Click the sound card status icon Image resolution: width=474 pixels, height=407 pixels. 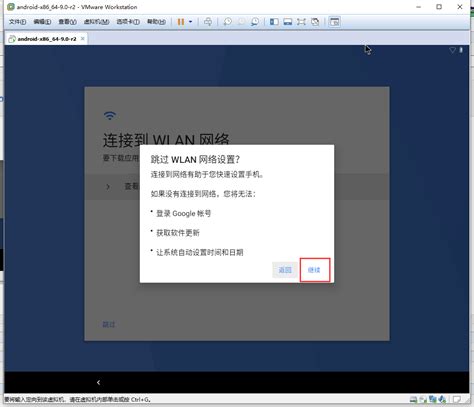443,399
